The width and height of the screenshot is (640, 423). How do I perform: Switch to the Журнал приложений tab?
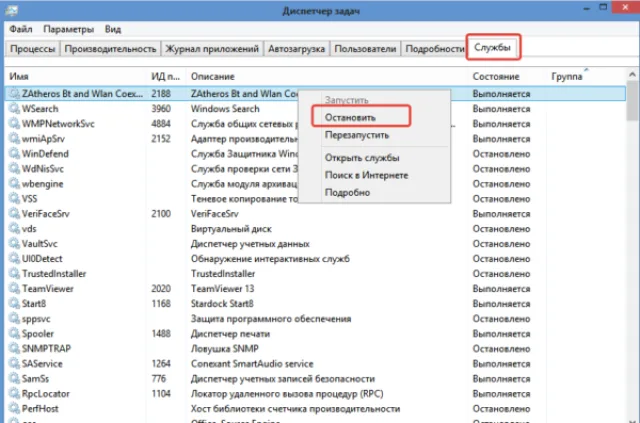[212, 49]
